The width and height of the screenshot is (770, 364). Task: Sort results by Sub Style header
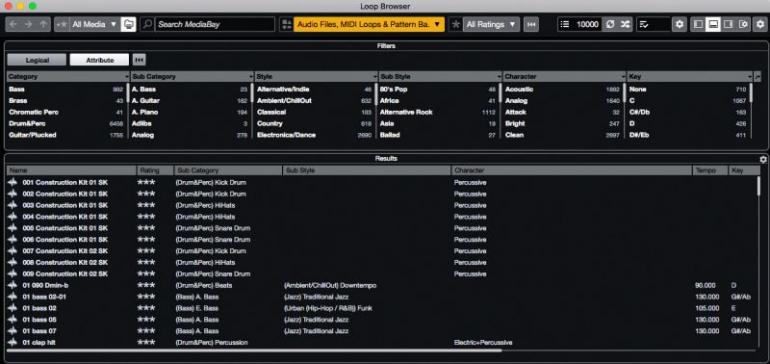pos(367,170)
